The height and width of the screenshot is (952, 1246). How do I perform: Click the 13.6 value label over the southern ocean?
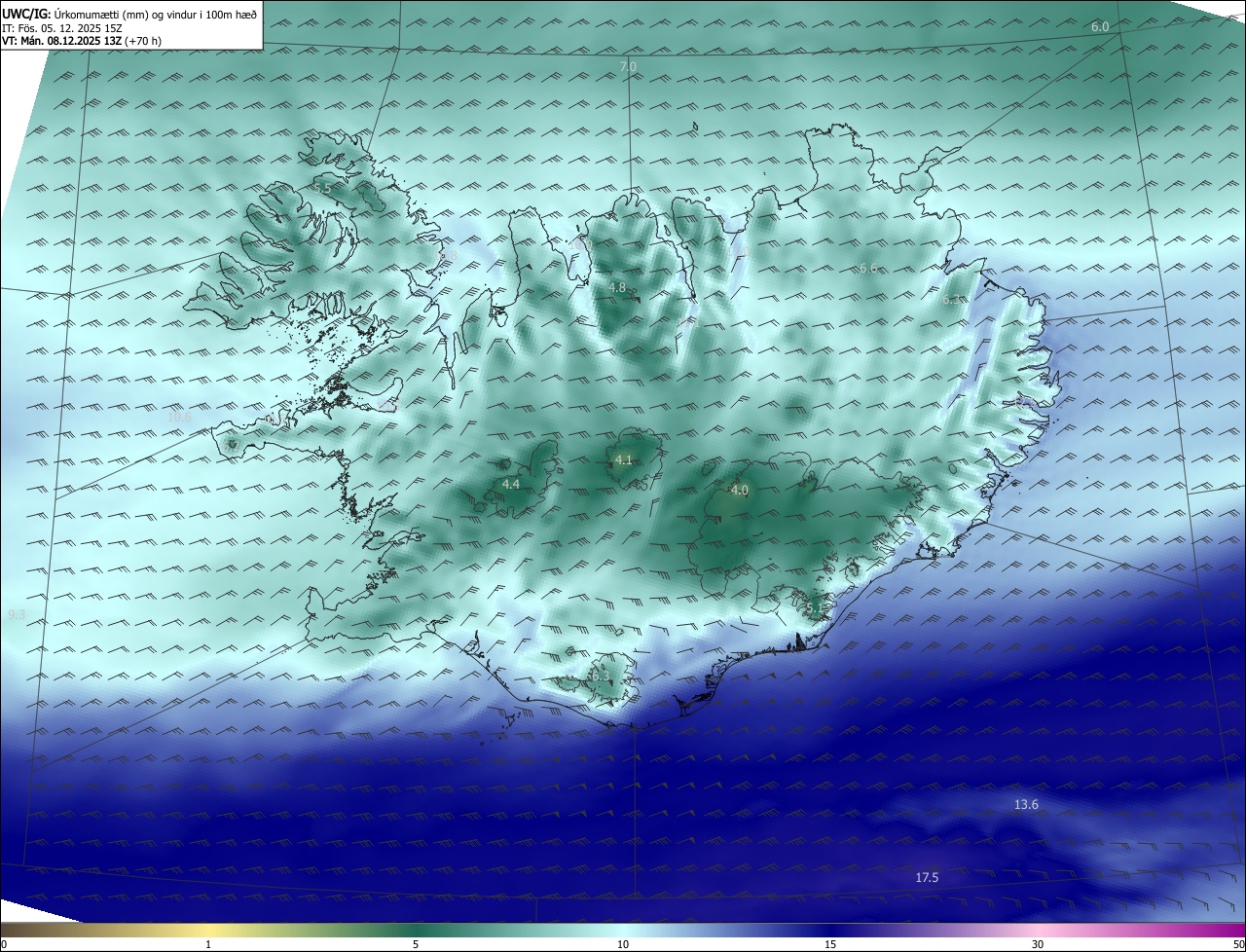pyautogui.click(x=1026, y=805)
